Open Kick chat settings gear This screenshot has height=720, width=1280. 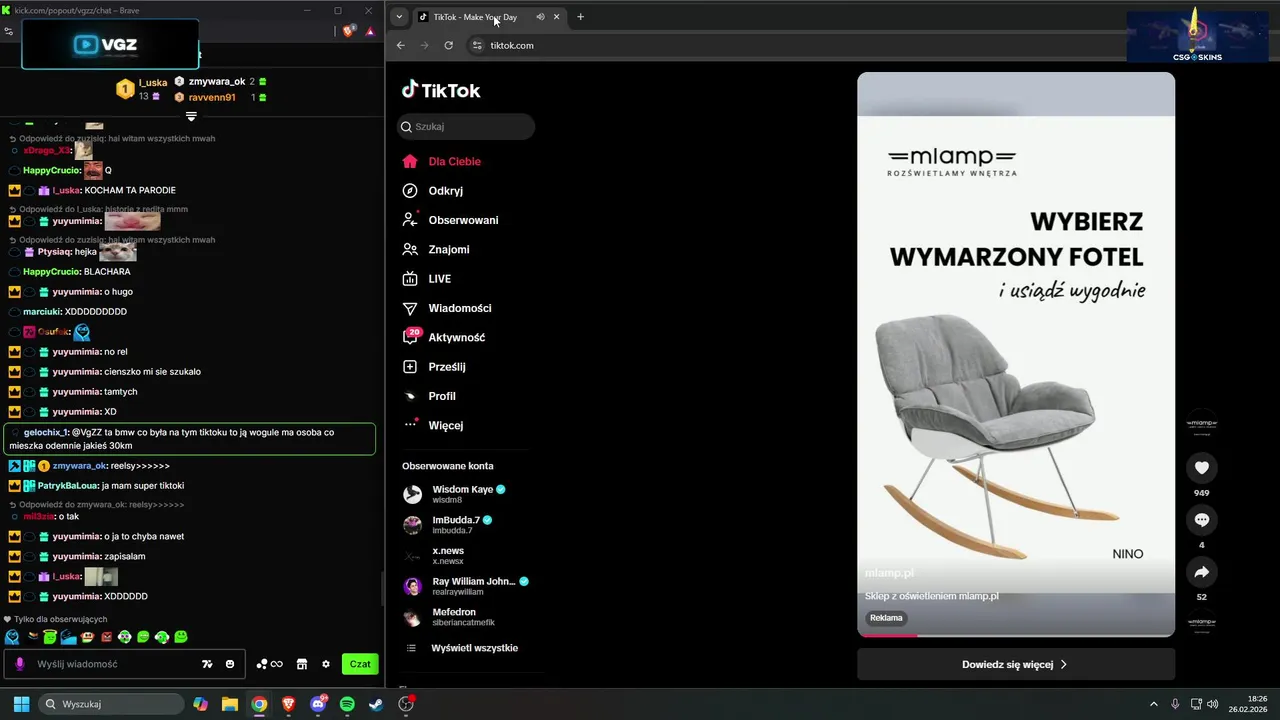click(326, 664)
